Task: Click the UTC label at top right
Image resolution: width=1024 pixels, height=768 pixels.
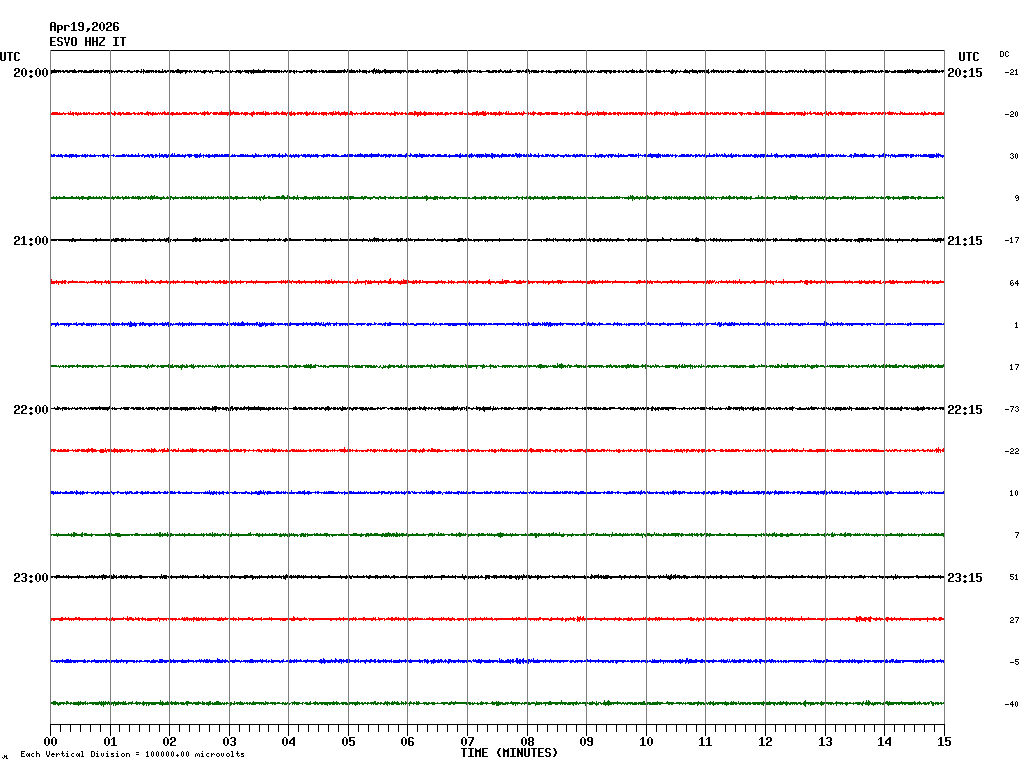Action: 968,57
